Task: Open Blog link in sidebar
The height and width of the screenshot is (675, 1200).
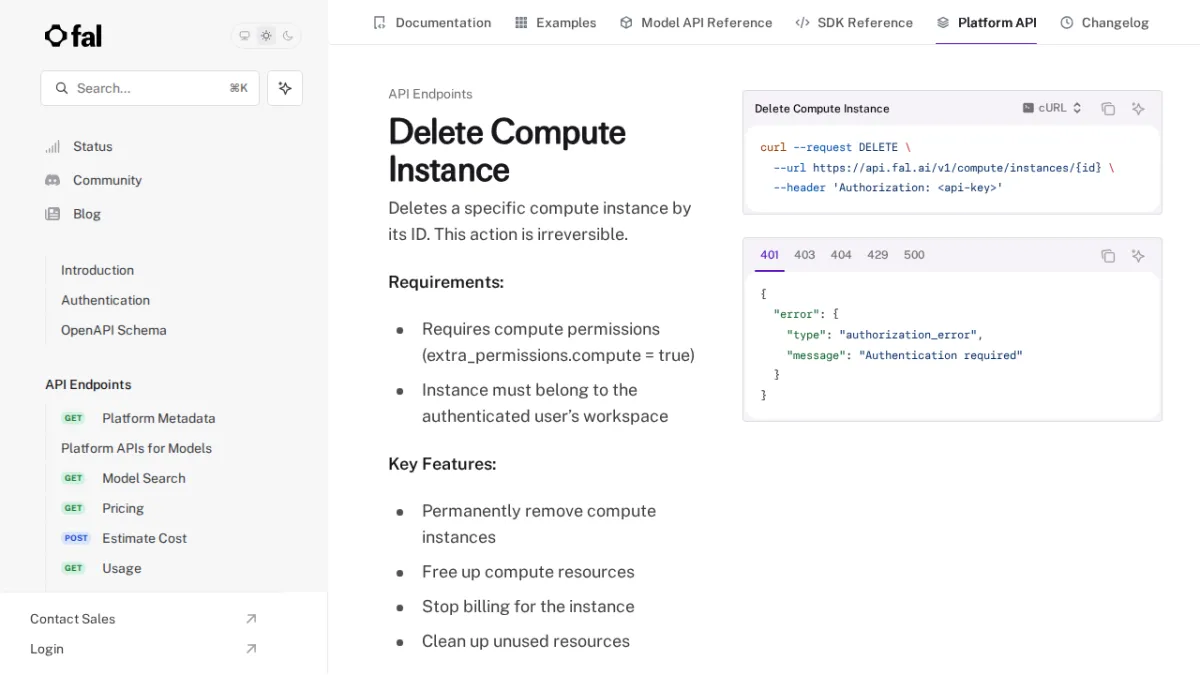Action: [x=87, y=214]
